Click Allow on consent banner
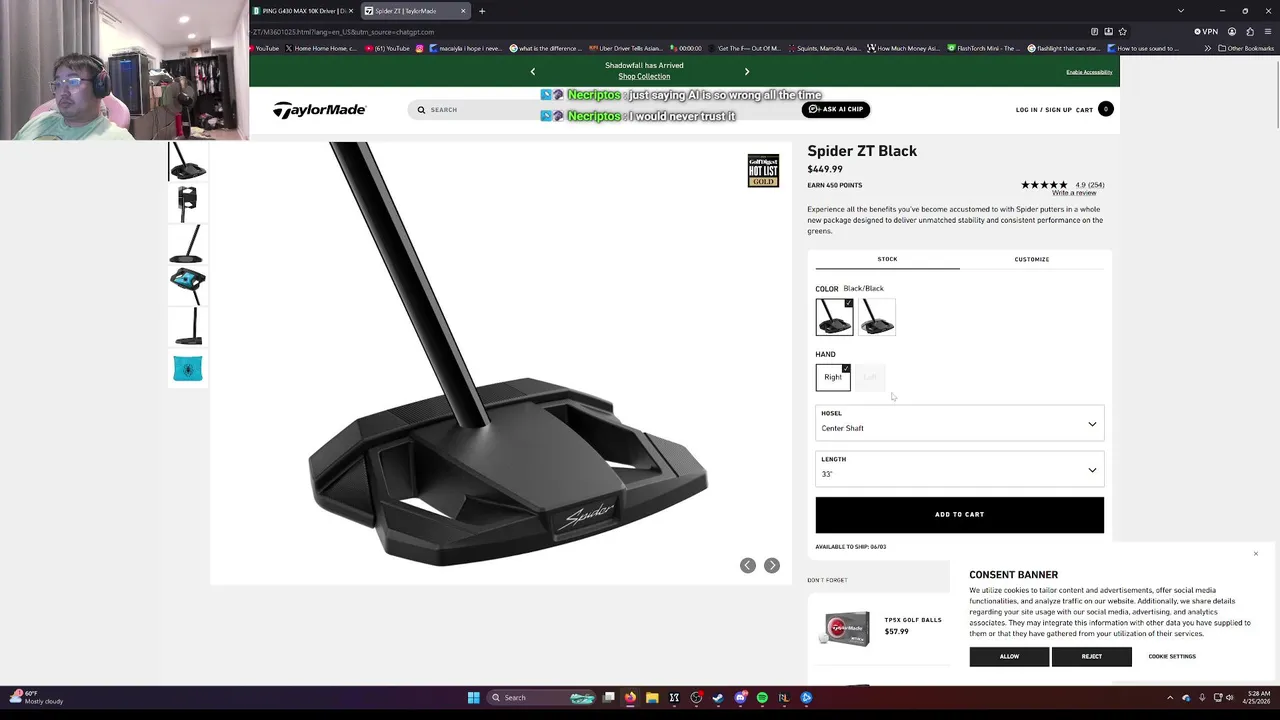Screen dimensions: 1280x720 coord(1009,657)
